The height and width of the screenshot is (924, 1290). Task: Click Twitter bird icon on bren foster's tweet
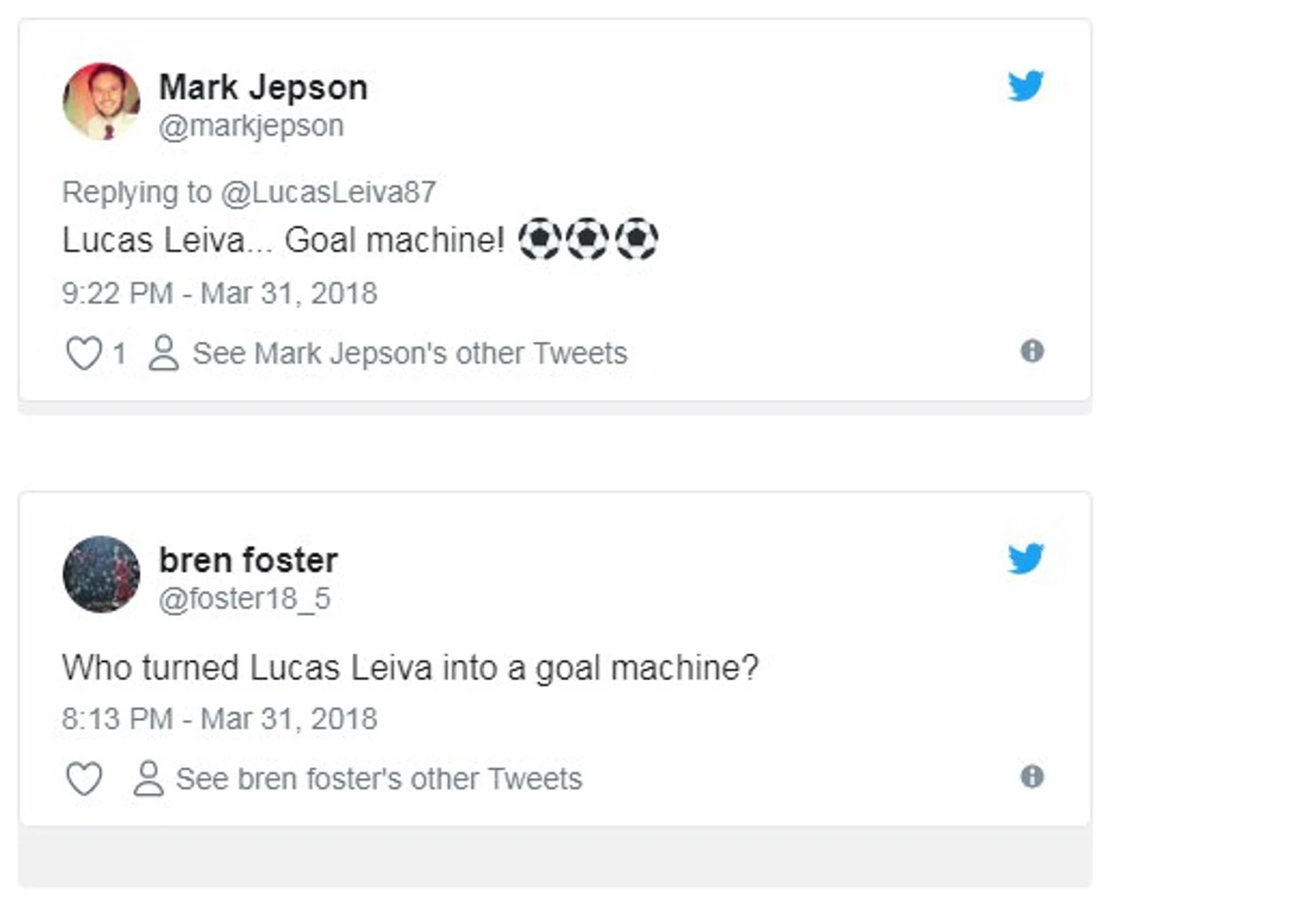(x=1025, y=558)
